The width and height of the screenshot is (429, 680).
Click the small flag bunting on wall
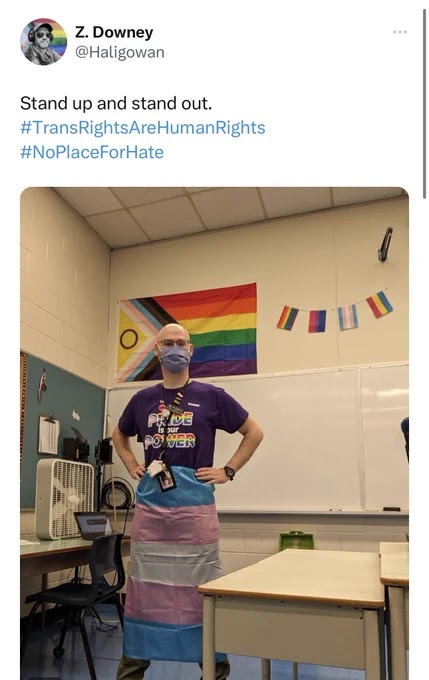click(x=335, y=311)
